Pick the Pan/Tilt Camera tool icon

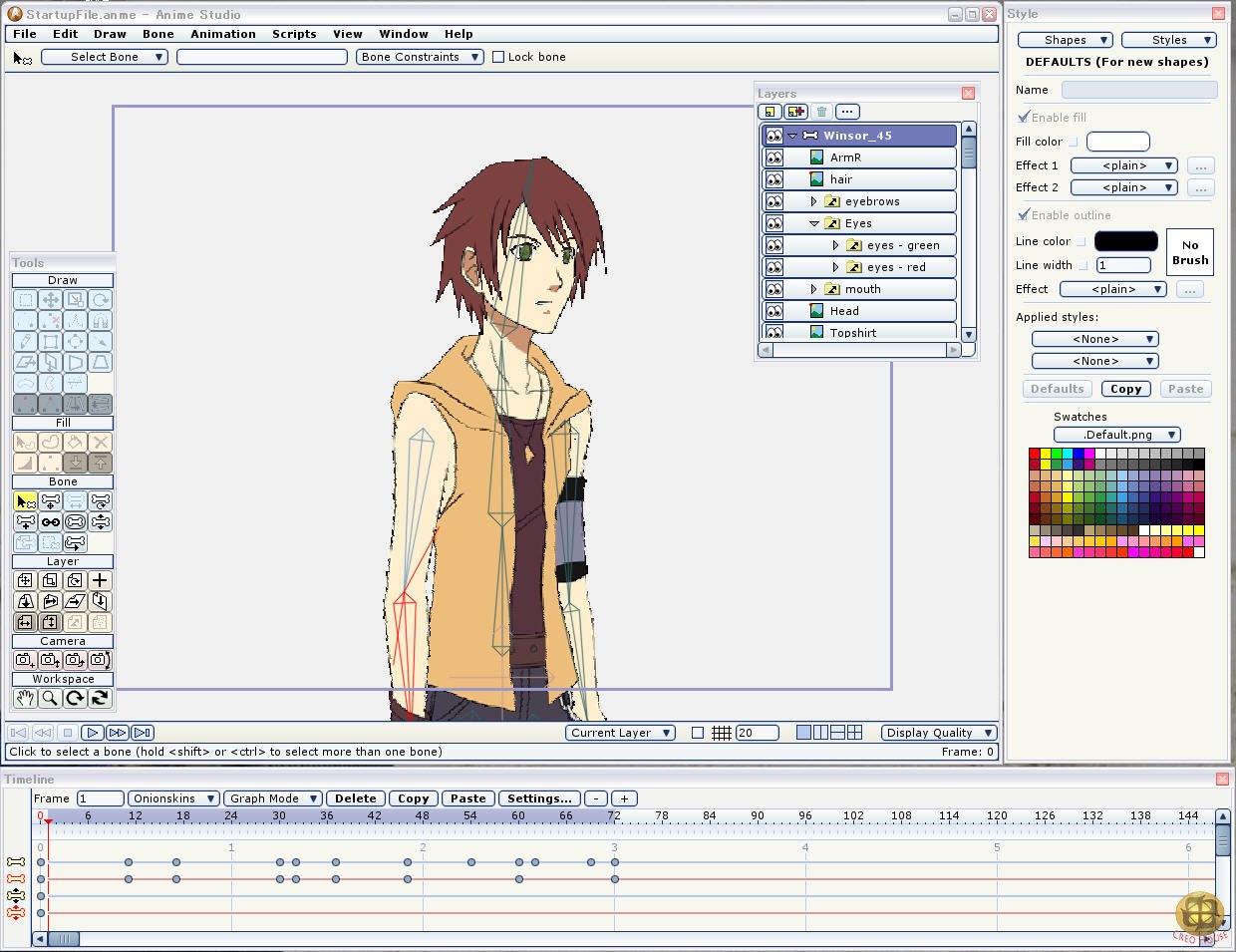(100, 660)
